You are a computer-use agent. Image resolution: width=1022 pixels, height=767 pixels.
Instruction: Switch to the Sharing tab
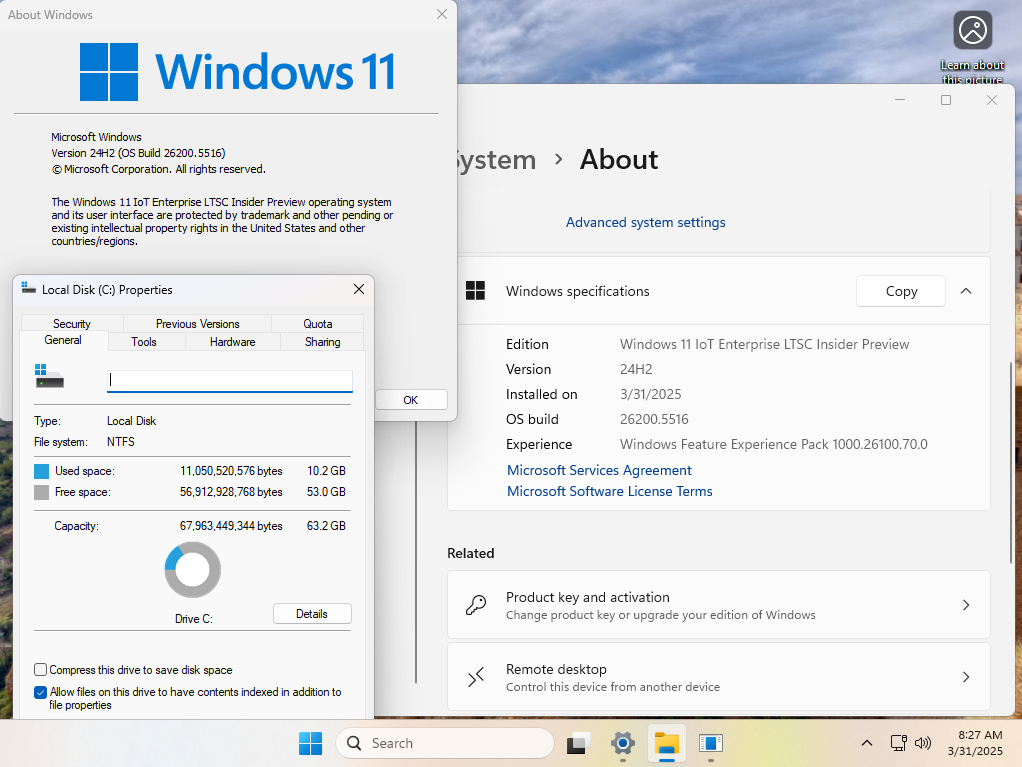coord(322,341)
